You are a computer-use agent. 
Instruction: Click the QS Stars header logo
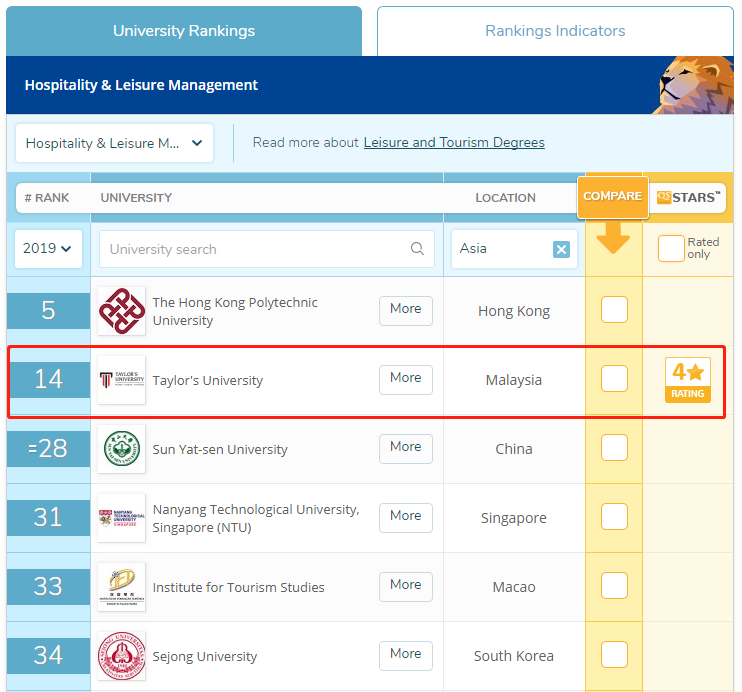688,197
